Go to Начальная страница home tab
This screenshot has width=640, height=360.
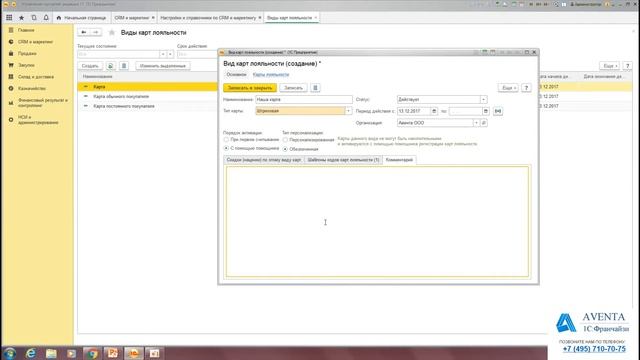coord(81,18)
